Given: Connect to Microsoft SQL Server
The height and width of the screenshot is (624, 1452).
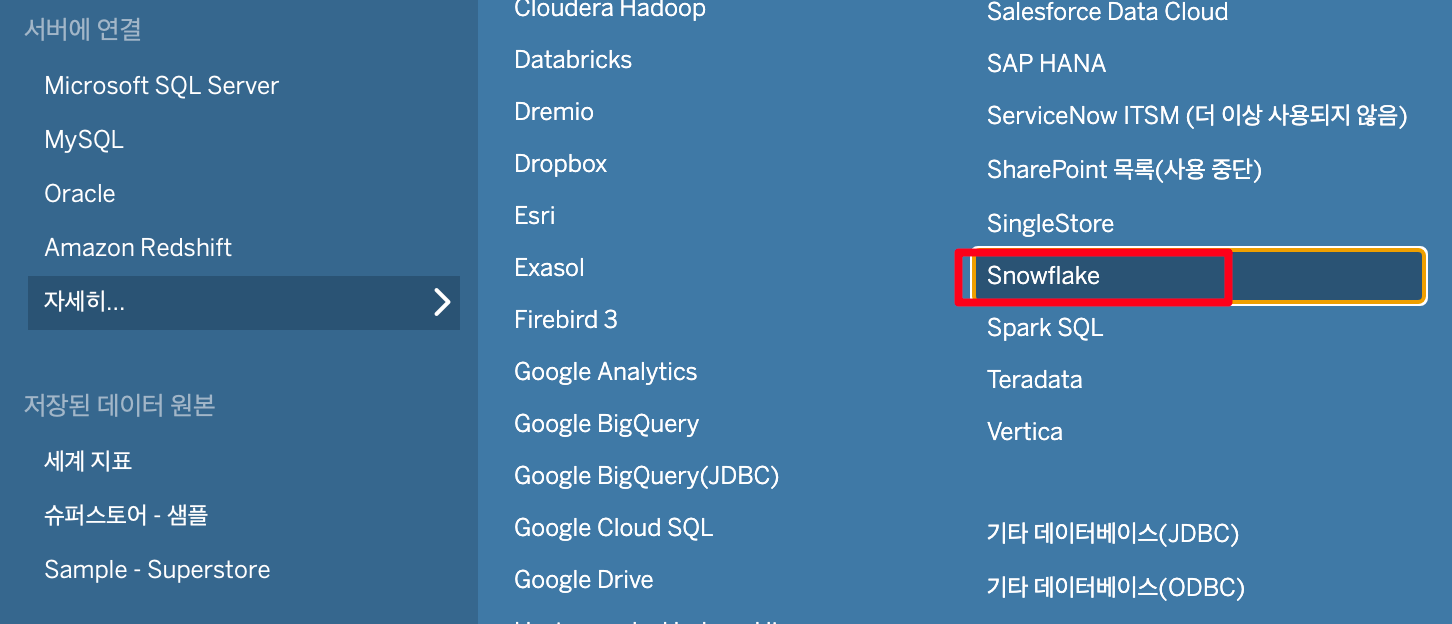Looking at the screenshot, I should [x=161, y=86].
